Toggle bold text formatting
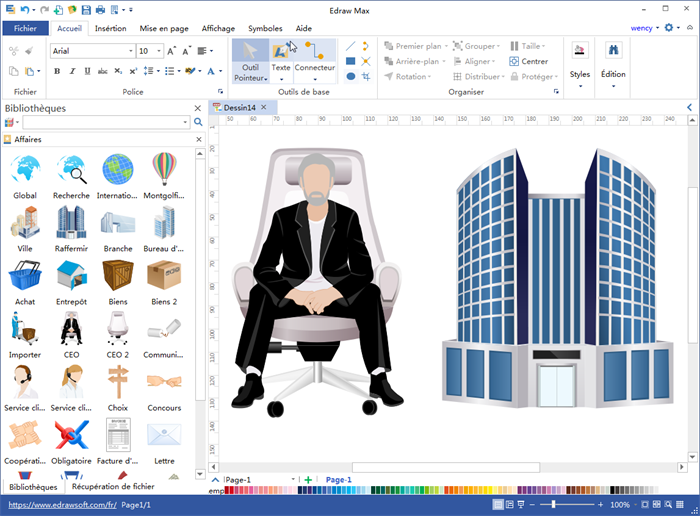This screenshot has height=516, width=700. coord(57,71)
